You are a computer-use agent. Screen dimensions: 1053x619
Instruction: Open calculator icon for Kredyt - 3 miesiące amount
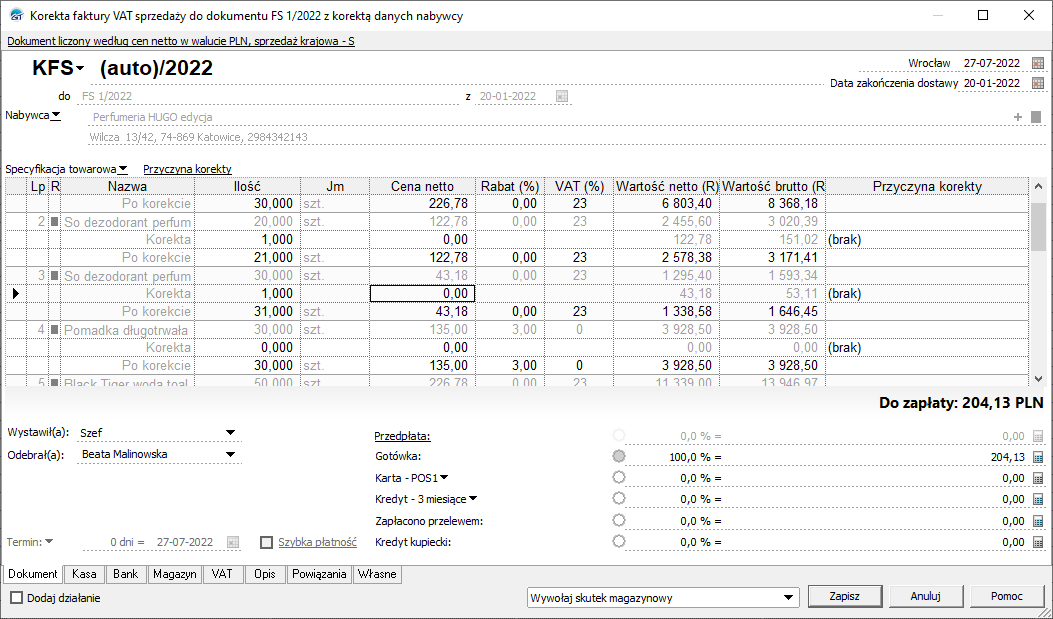pyautogui.click(x=1038, y=499)
